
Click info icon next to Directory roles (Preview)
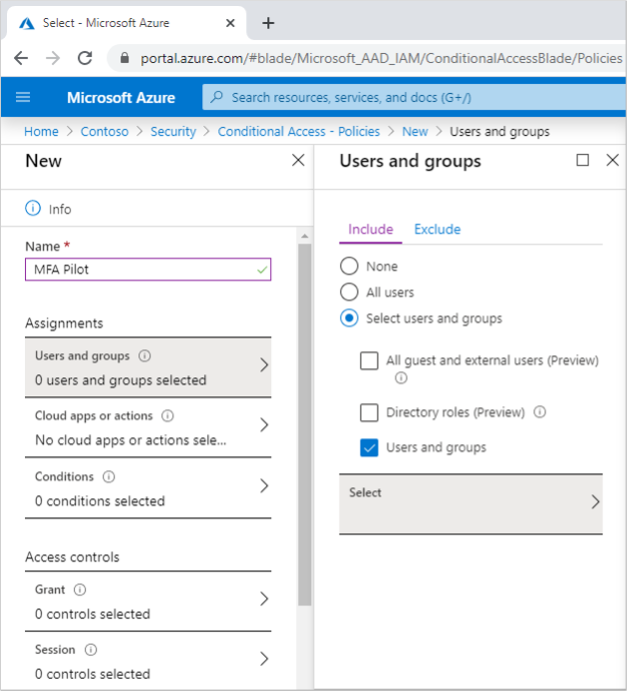(x=540, y=412)
